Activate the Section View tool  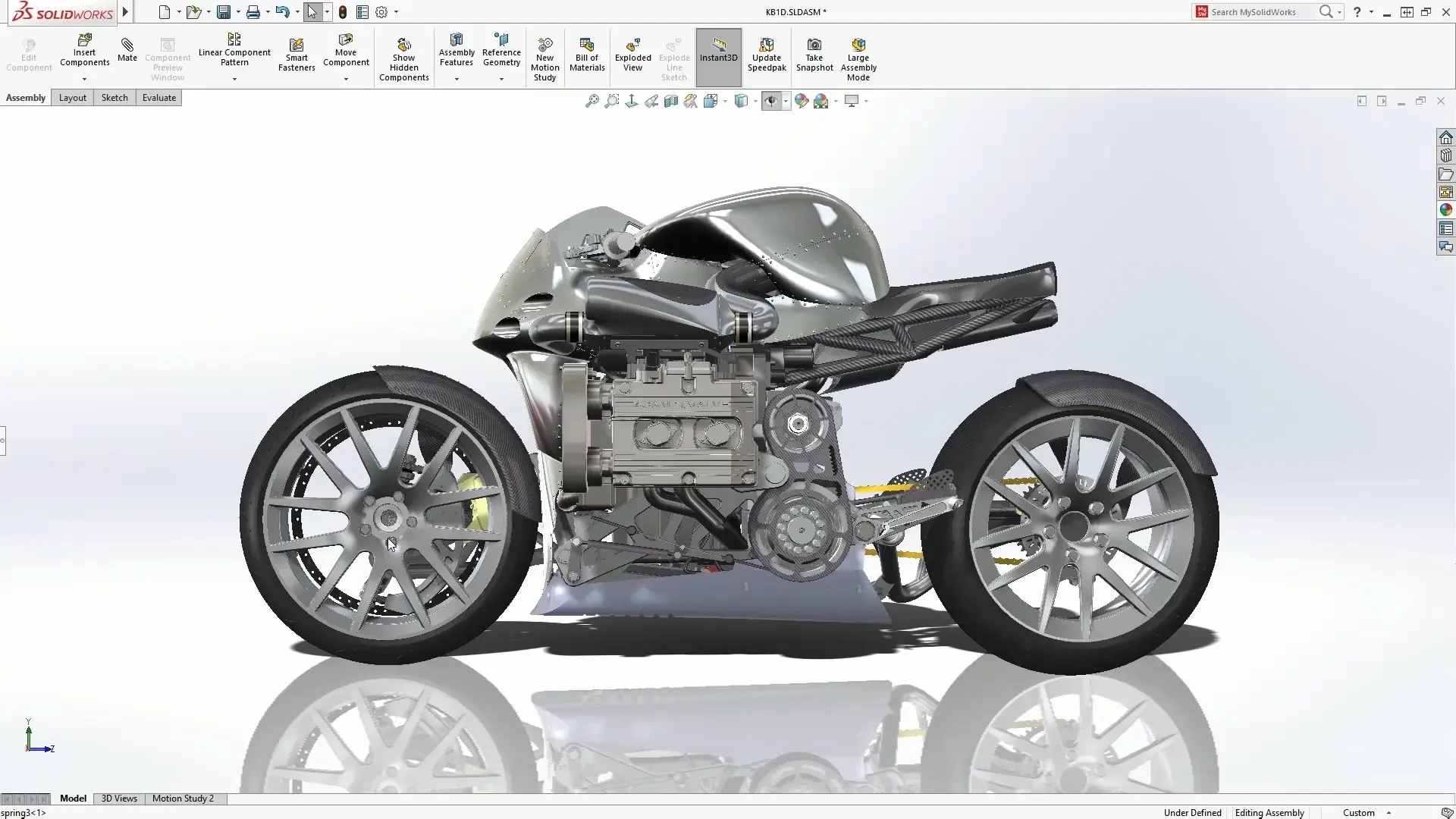(x=671, y=101)
